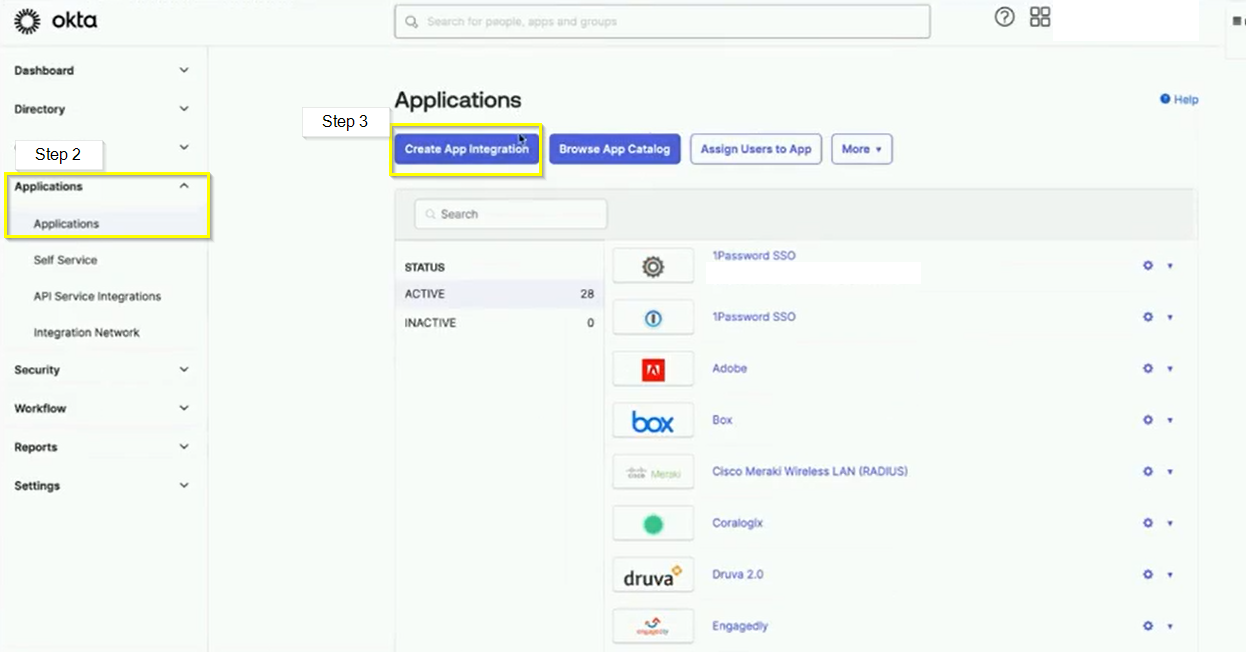Click the Box app logo
Image resolution: width=1246 pixels, height=652 pixels.
tap(653, 421)
